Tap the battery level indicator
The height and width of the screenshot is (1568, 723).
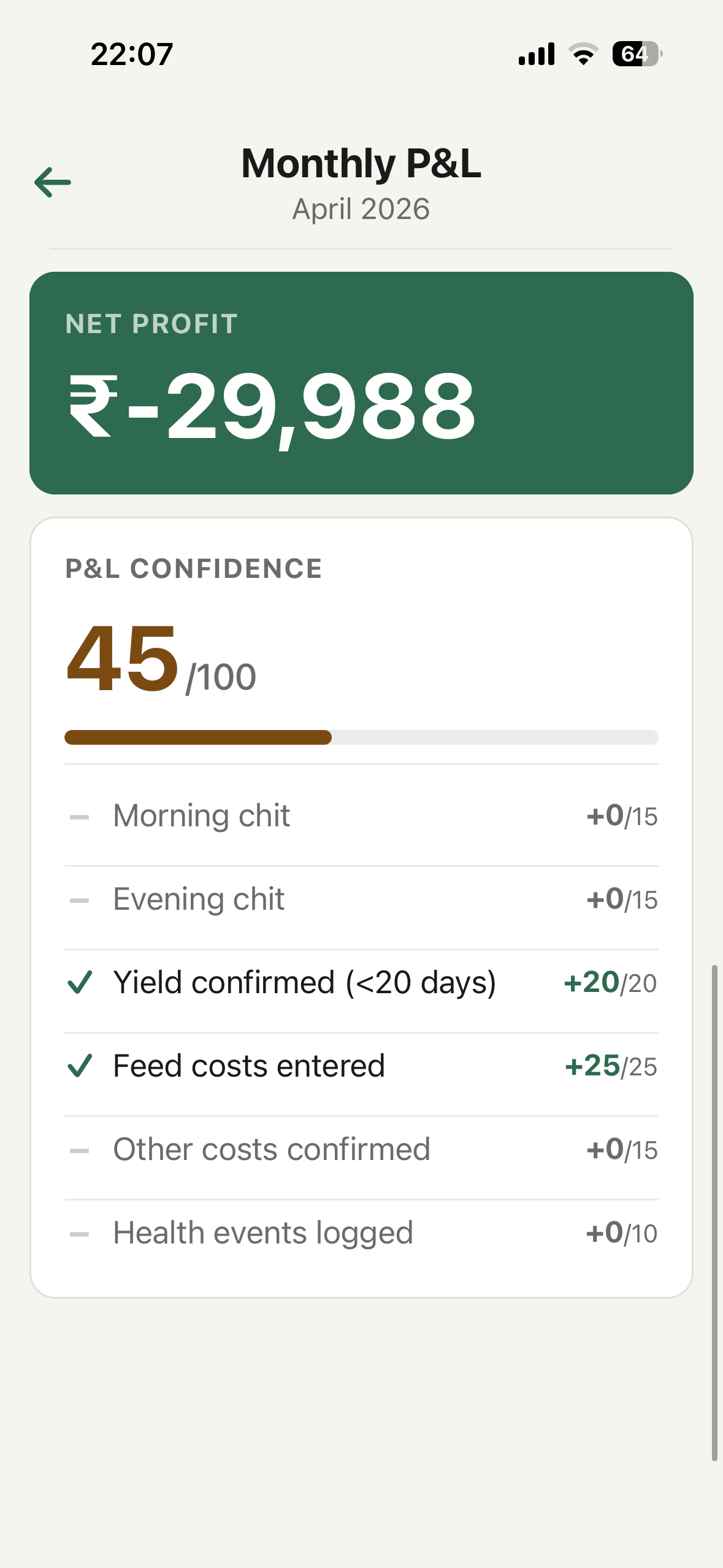coord(637,54)
